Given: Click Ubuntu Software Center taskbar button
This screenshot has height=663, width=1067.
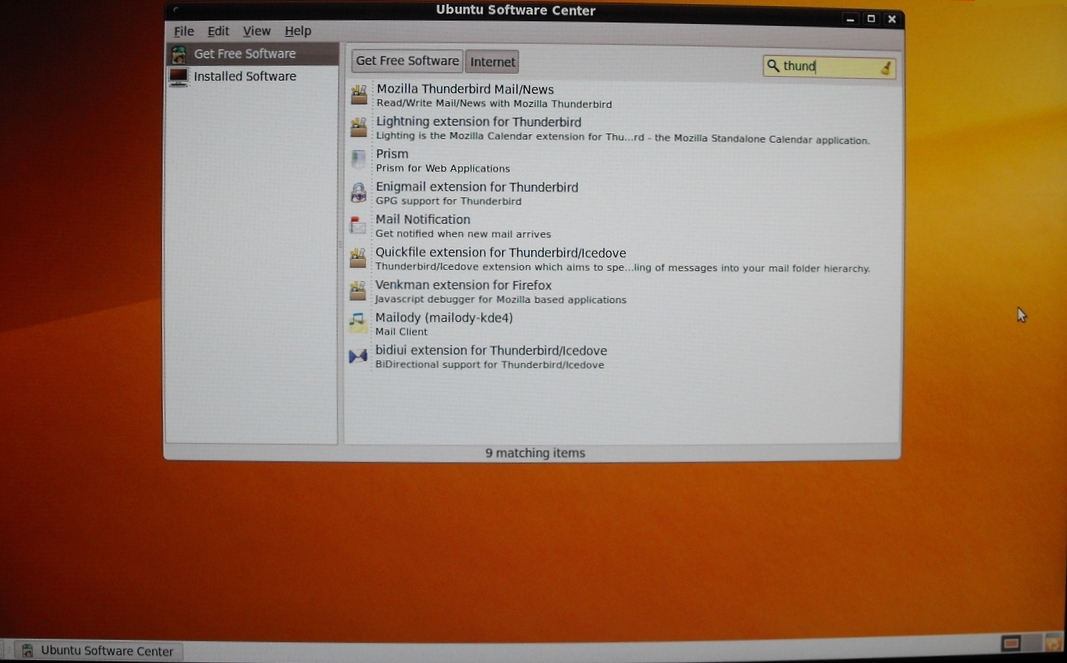Looking at the screenshot, I should (x=98, y=651).
